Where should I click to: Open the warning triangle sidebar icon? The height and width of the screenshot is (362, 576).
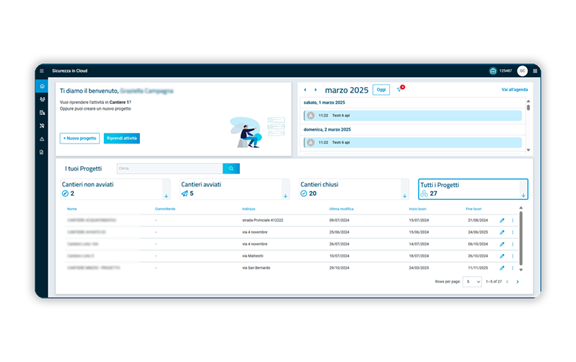tap(42, 139)
